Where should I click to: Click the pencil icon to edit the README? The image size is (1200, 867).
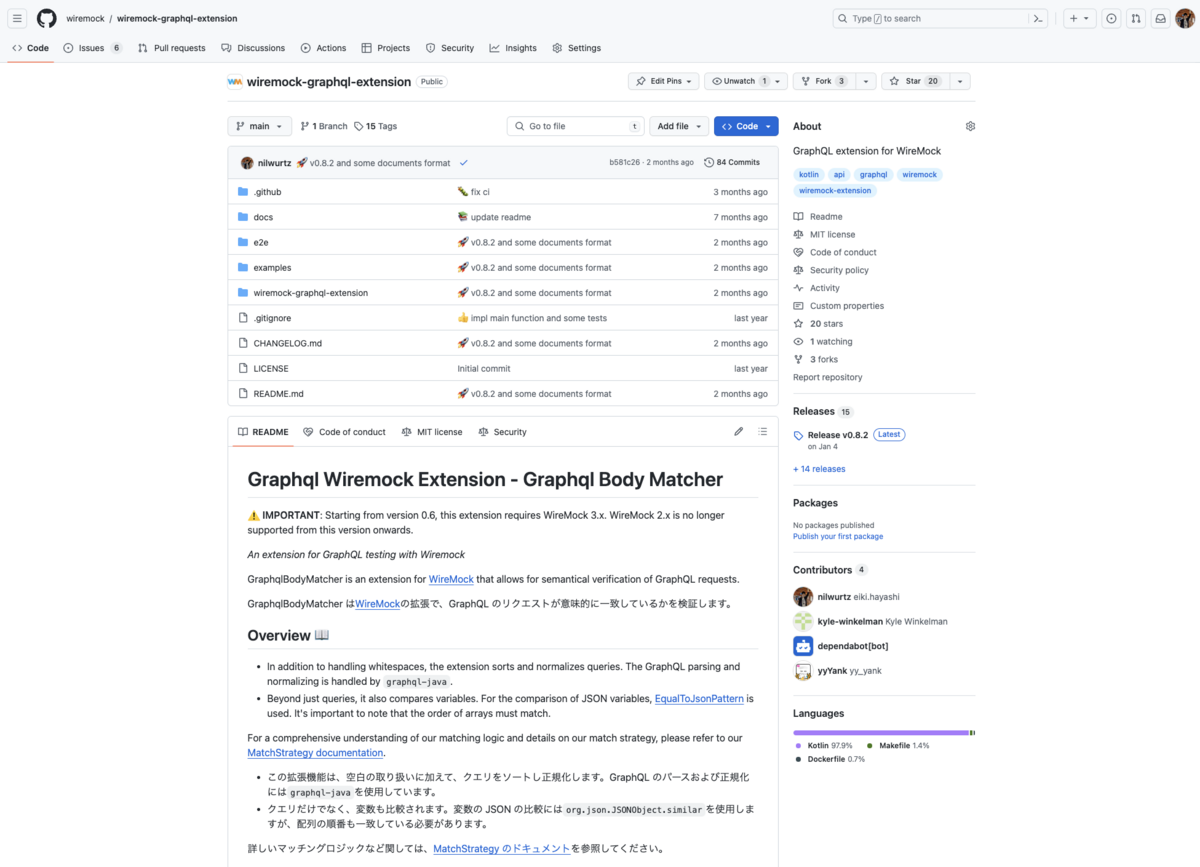[x=738, y=431]
